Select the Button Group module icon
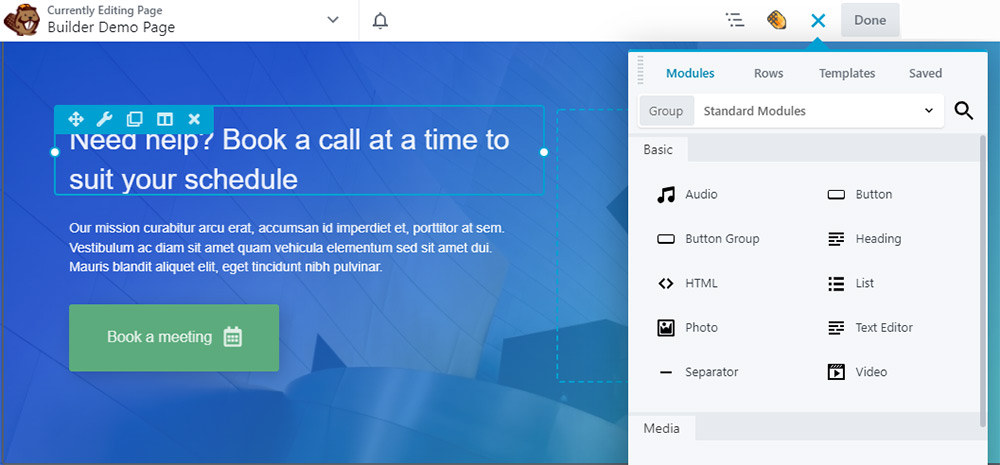Image resolution: width=1000 pixels, height=465 pixels. [666, 239]
